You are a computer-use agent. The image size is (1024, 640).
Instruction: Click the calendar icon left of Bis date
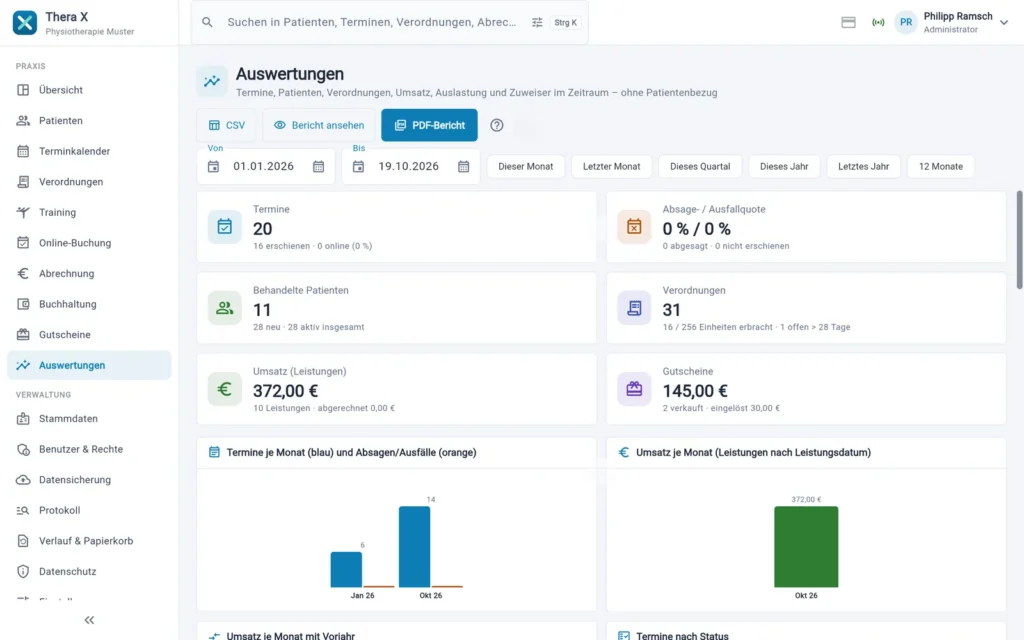tap(359, 167)
